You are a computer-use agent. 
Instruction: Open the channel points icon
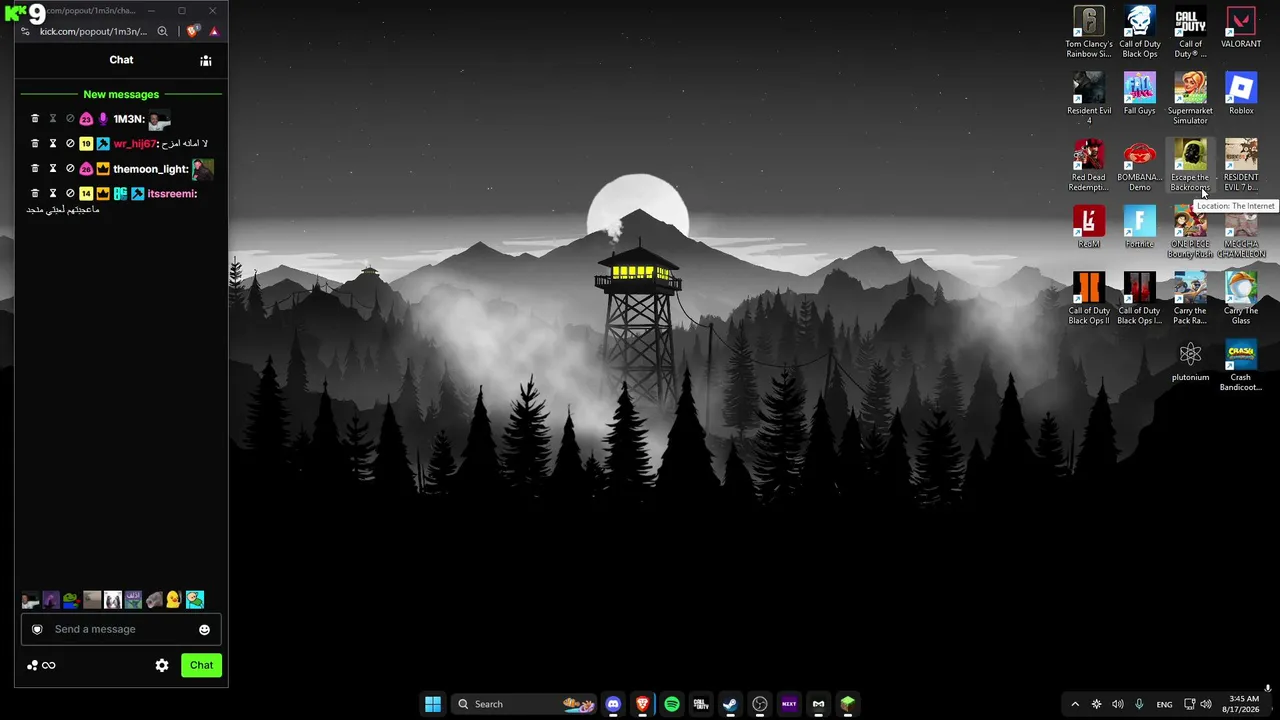(33, 665)
